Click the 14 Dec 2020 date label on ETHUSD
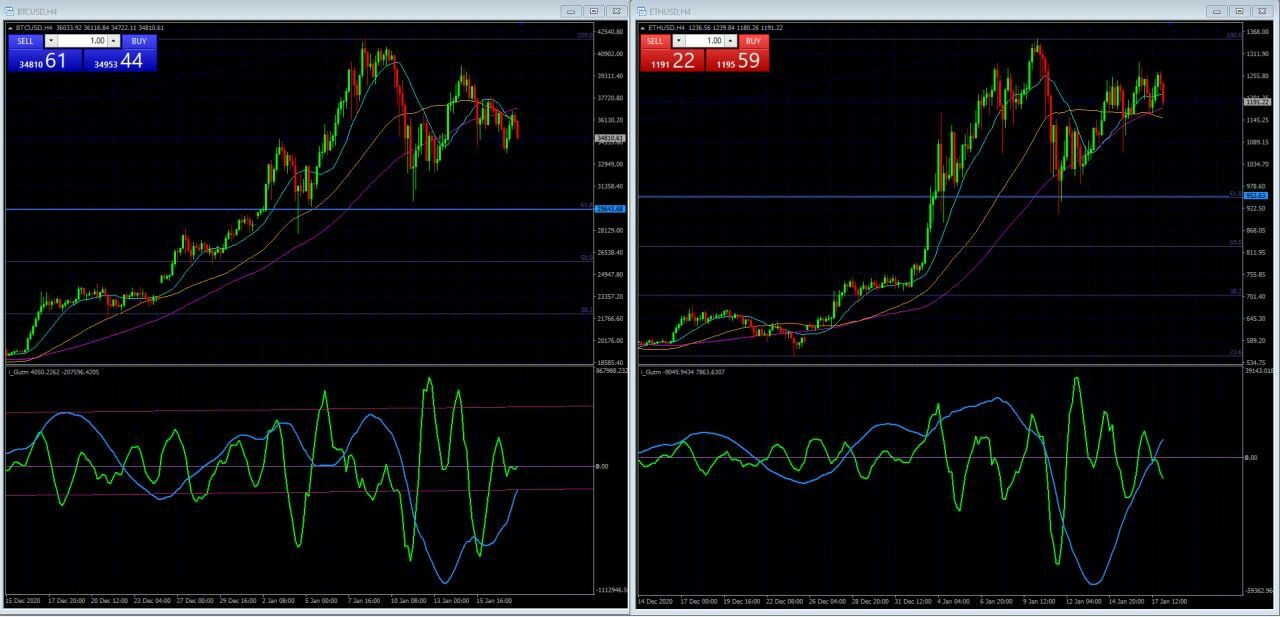The image size is (1280, 617). 653,601
